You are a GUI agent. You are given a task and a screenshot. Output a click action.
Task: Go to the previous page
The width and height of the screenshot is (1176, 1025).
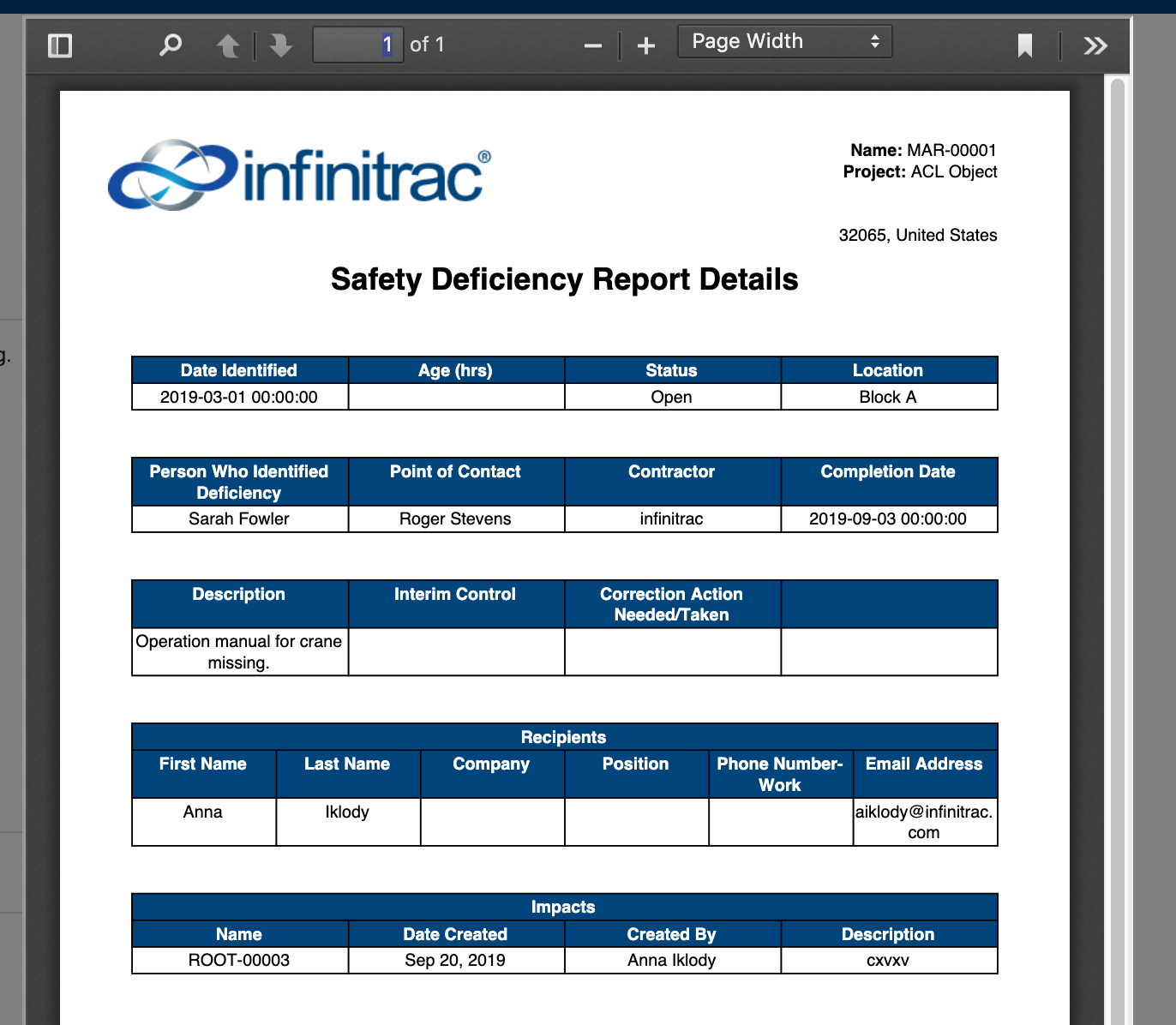[x=228, y=45]
